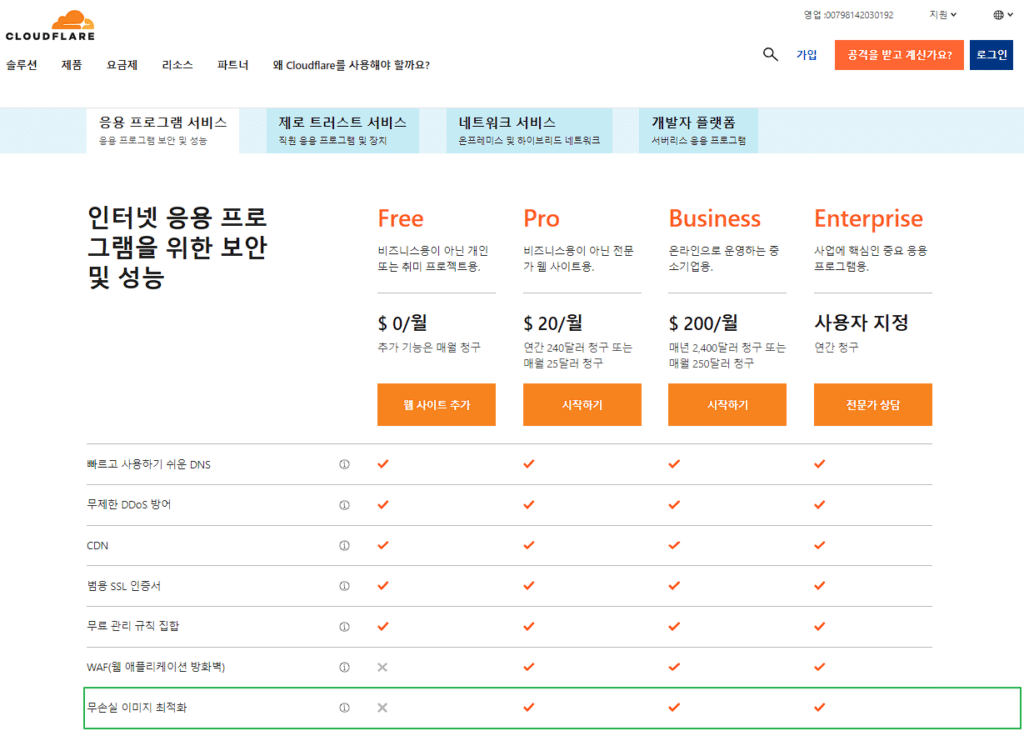Click the 공격을 받고 계신가요? button
The image size is (1024, 731).
coord(899,55)
